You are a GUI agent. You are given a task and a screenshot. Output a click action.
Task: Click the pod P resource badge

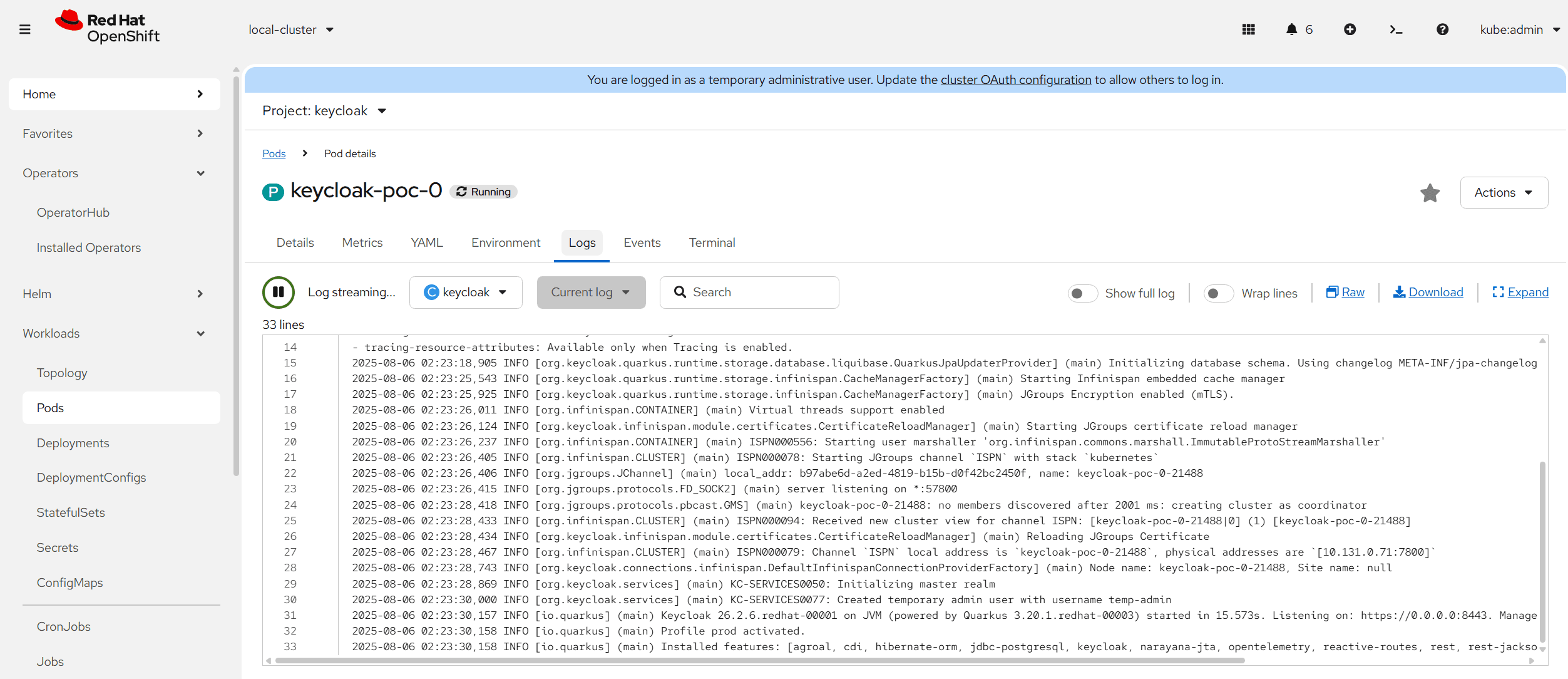[x=273, y=192]
